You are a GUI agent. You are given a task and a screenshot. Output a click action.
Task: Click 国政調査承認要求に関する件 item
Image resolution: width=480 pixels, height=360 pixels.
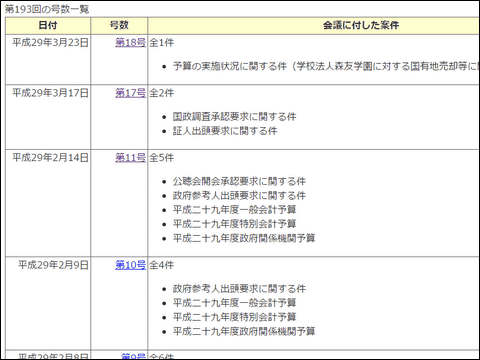pyautogui.click(x=234, y=117)
